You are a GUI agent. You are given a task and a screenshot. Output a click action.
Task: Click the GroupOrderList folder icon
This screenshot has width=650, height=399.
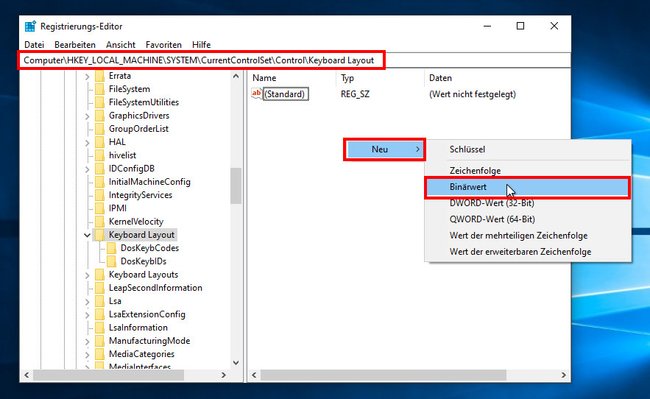(x=99, y=129)
